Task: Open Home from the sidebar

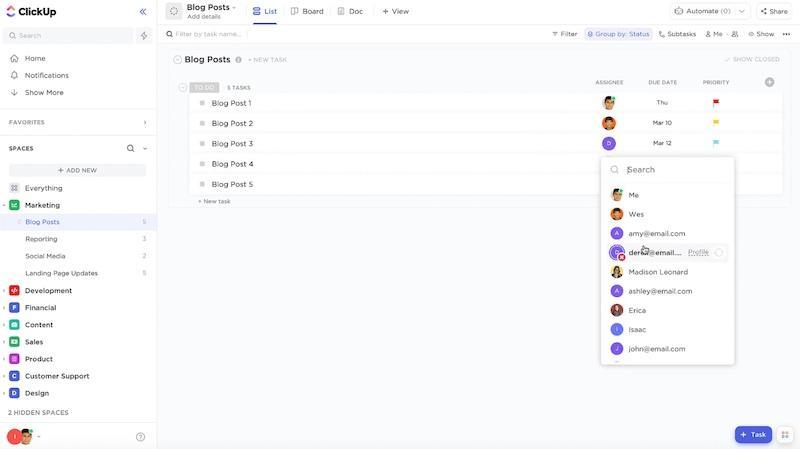Action: coord(35,58)
